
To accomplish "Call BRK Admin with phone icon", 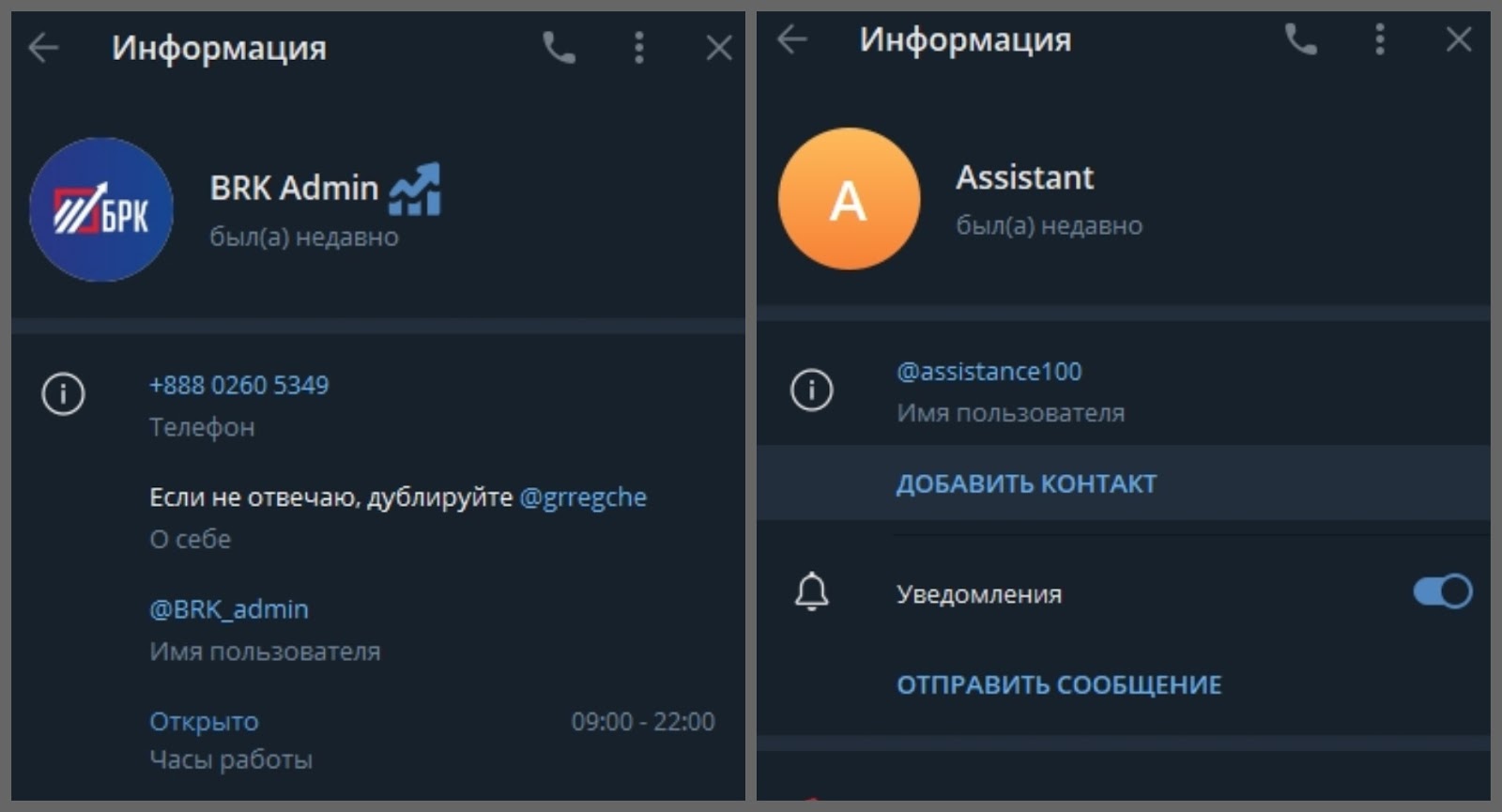I will (559, 47).
